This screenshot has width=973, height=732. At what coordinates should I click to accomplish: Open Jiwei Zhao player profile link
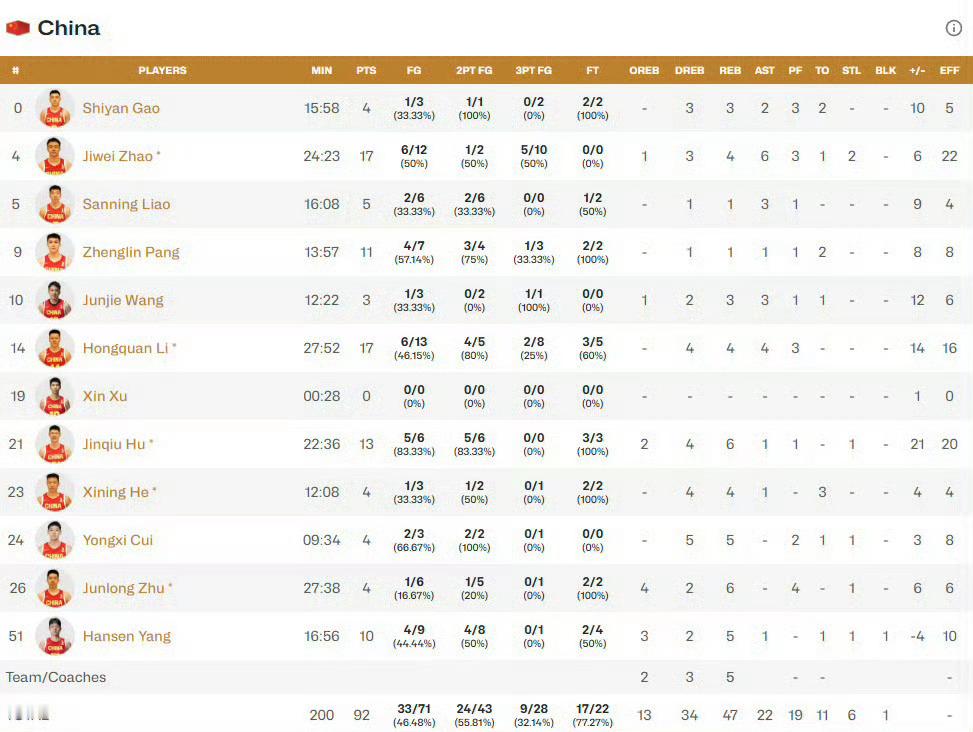[x=118, y=156]
